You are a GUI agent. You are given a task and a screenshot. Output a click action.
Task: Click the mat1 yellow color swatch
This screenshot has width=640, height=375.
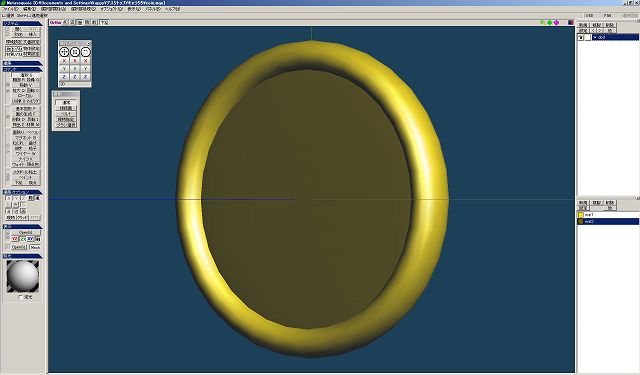point(580,215)
